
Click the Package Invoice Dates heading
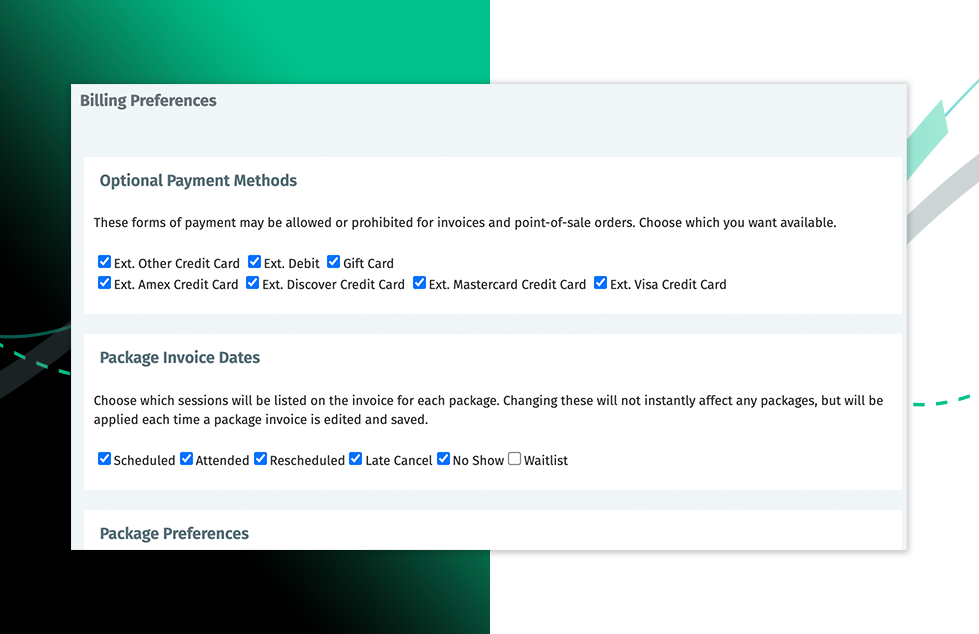coord(179,357)
